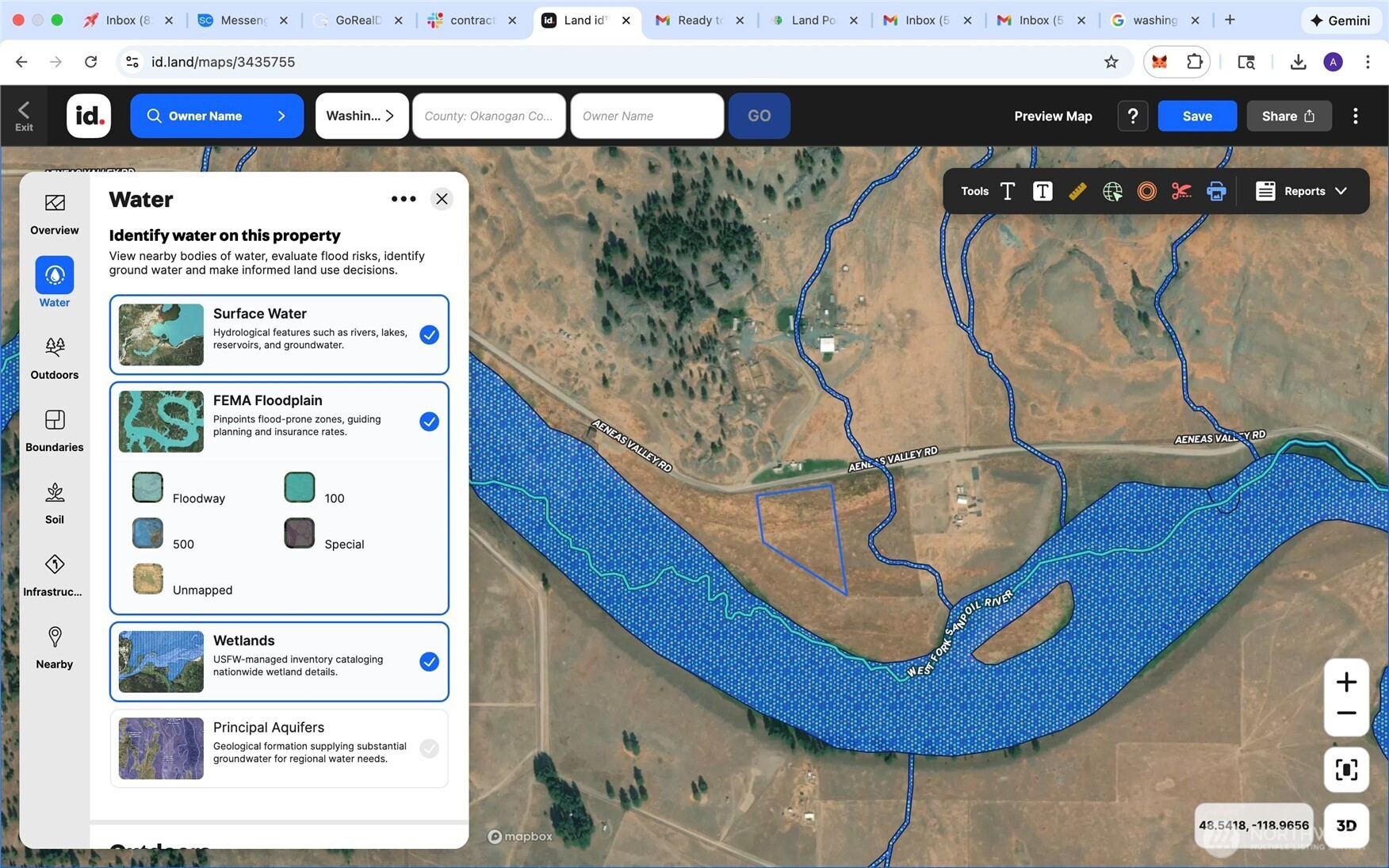This screenshot has width=1389, height=868.
Task: Click the Floodway legend color swatch
Action: pyautogui.click(x=147, y=488)
